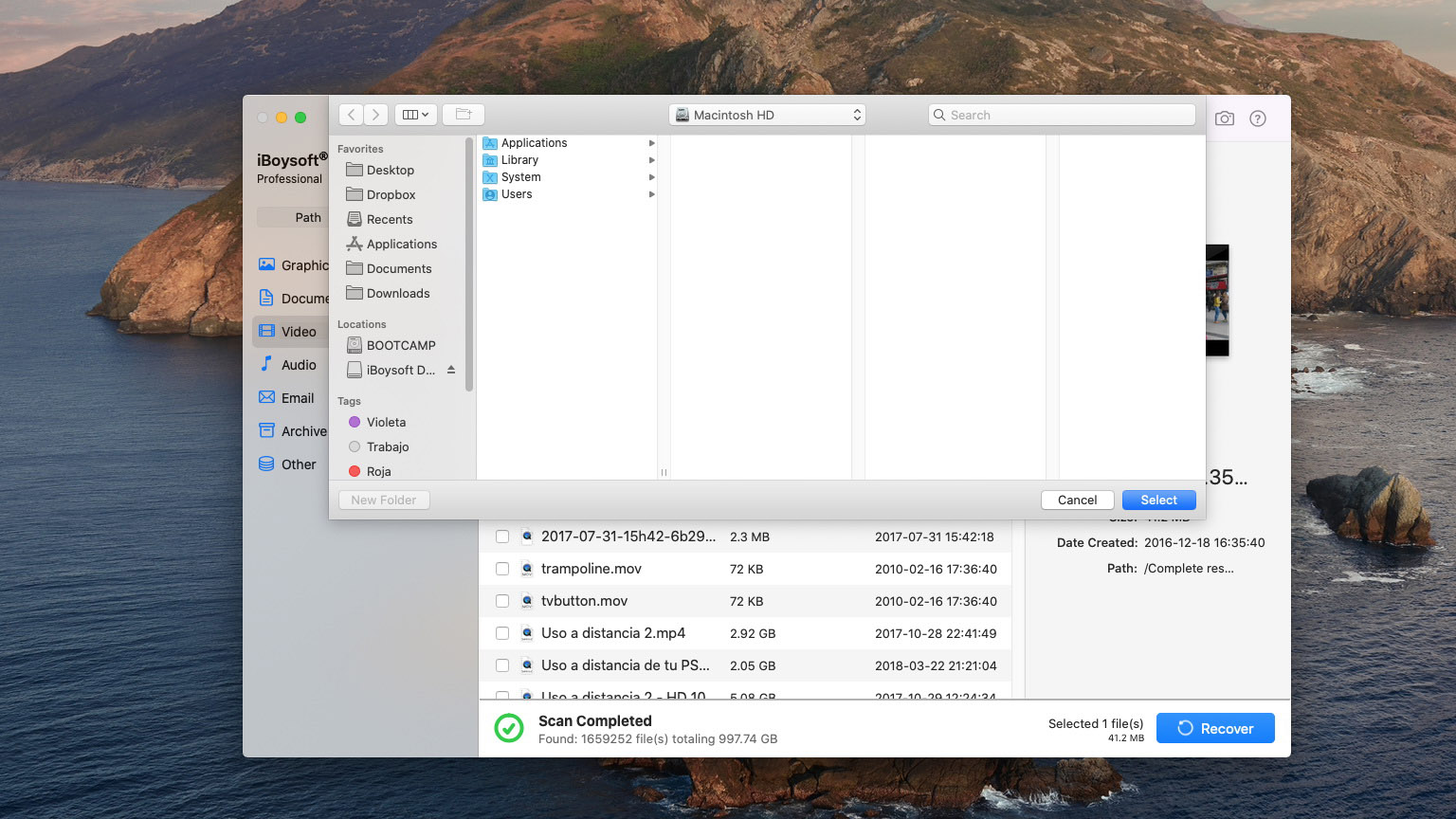The width and height of the screenshot is (1456, 819).
Task: Check the box for Uso a distancia 2.mp4
Action: coord(502,633)
